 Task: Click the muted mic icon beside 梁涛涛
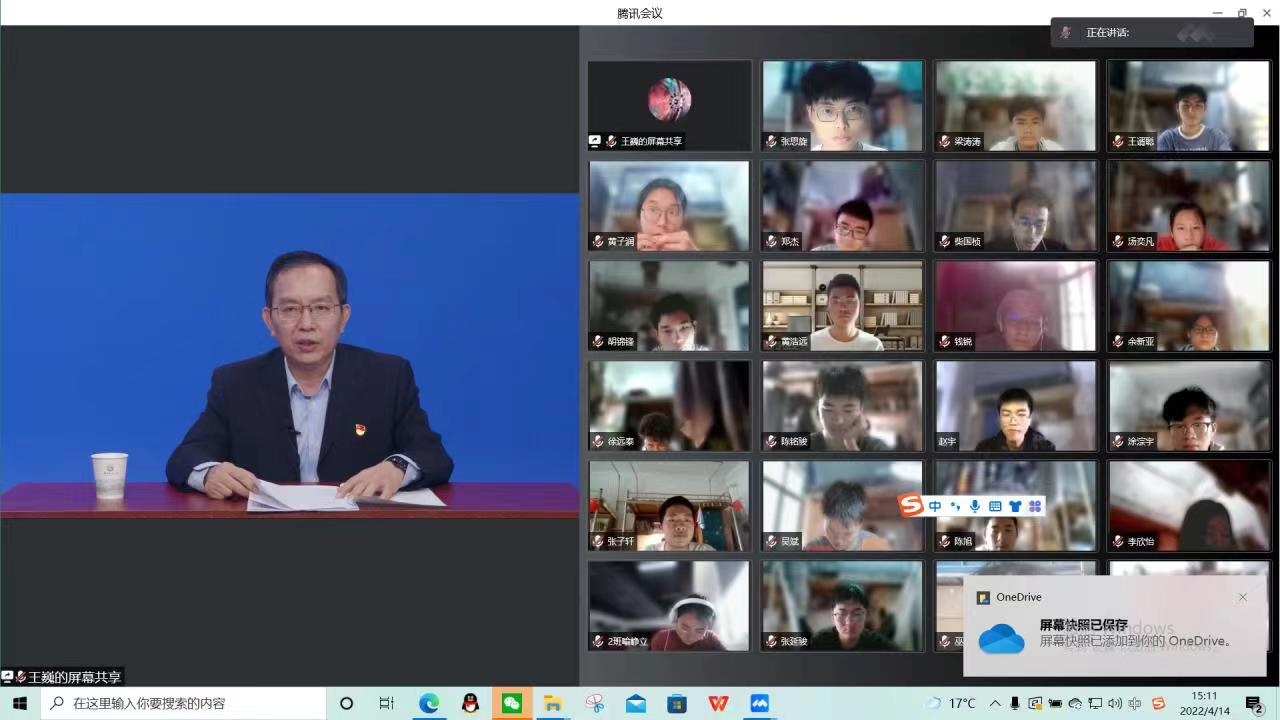(x=942, y=141)
